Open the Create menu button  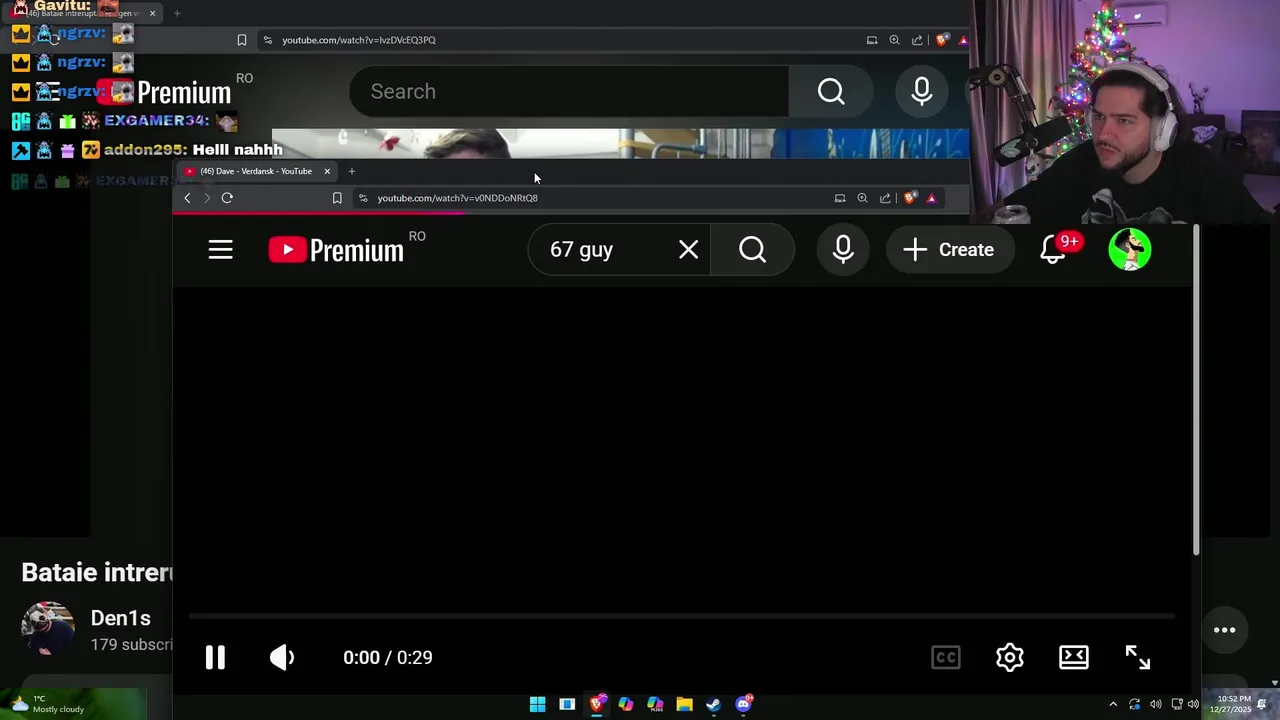pos(949,250)
